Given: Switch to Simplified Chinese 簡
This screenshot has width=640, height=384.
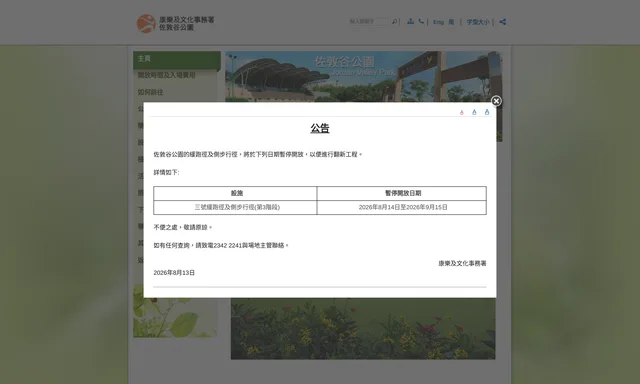Looking at the screenshot, I should click(451, 22).
